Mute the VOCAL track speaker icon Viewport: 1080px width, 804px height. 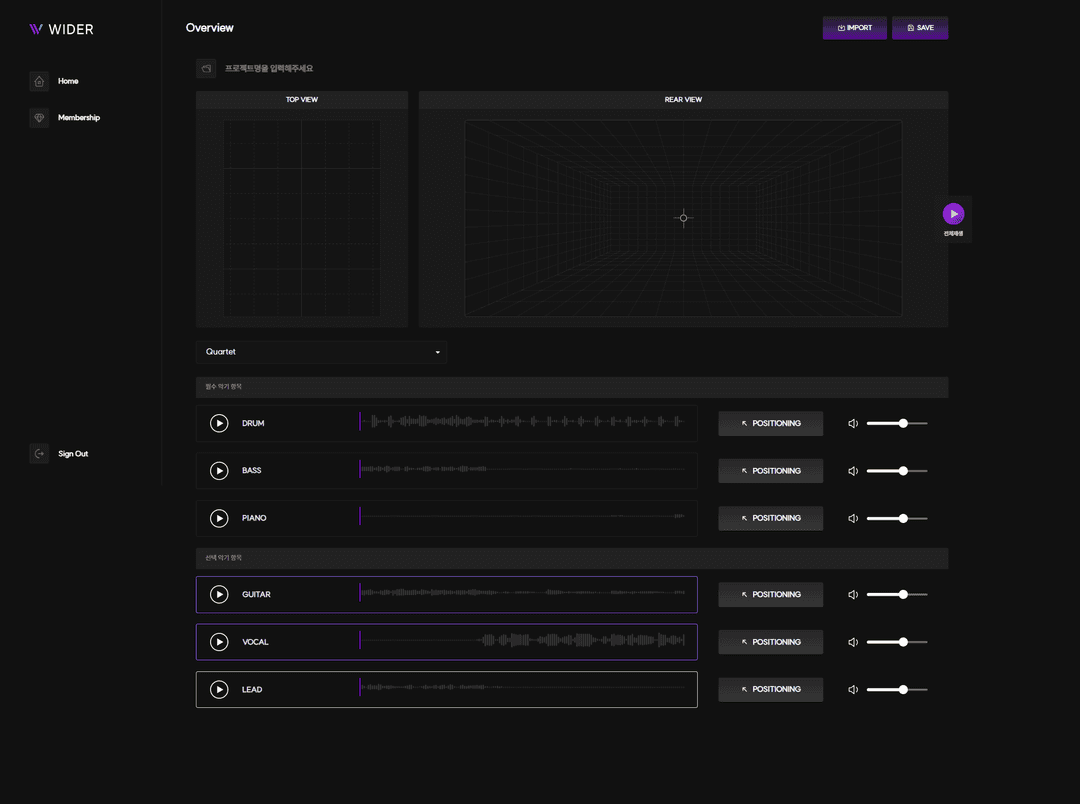pyautogui.click(x=853, y=642)
